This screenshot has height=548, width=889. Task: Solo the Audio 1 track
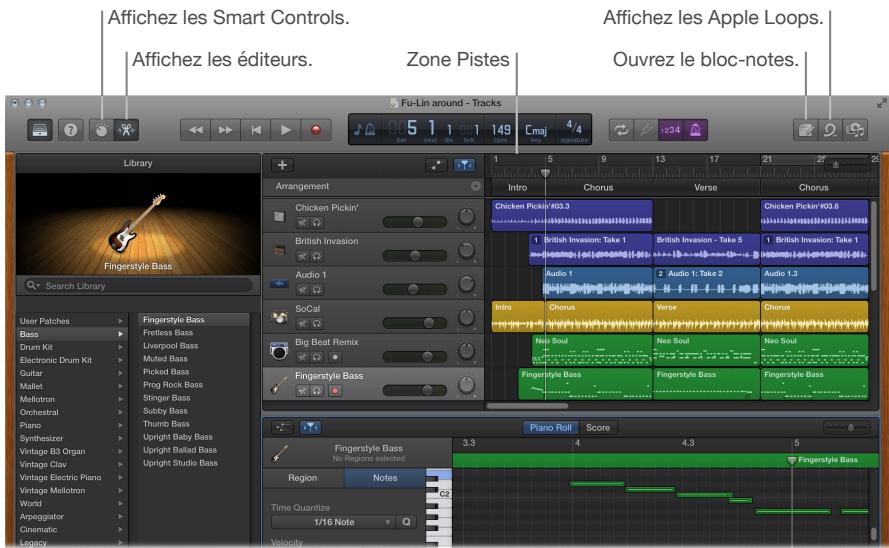[x=317, y=290]
